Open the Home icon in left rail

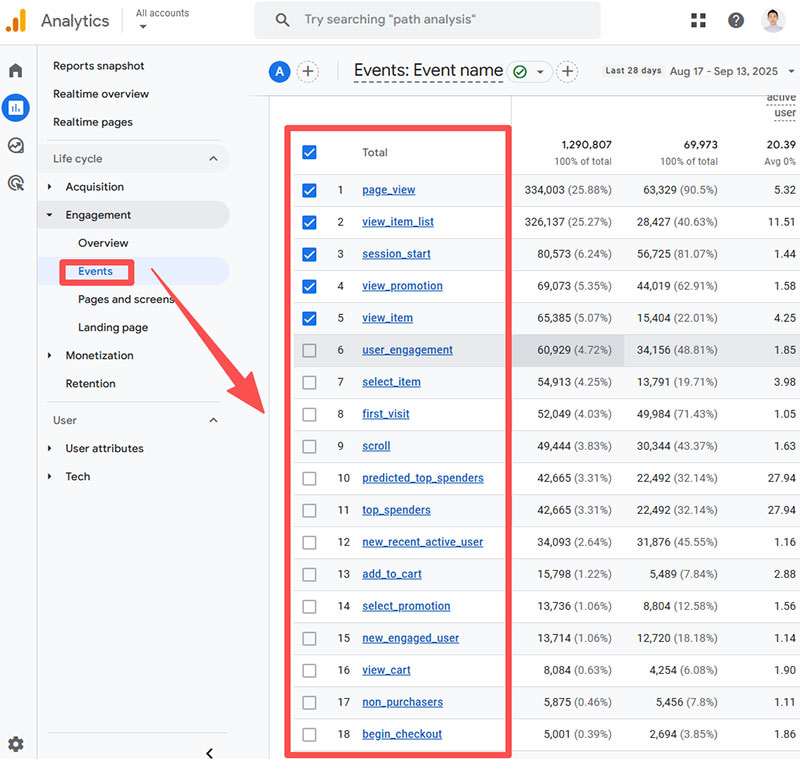(x=16, y=71)
